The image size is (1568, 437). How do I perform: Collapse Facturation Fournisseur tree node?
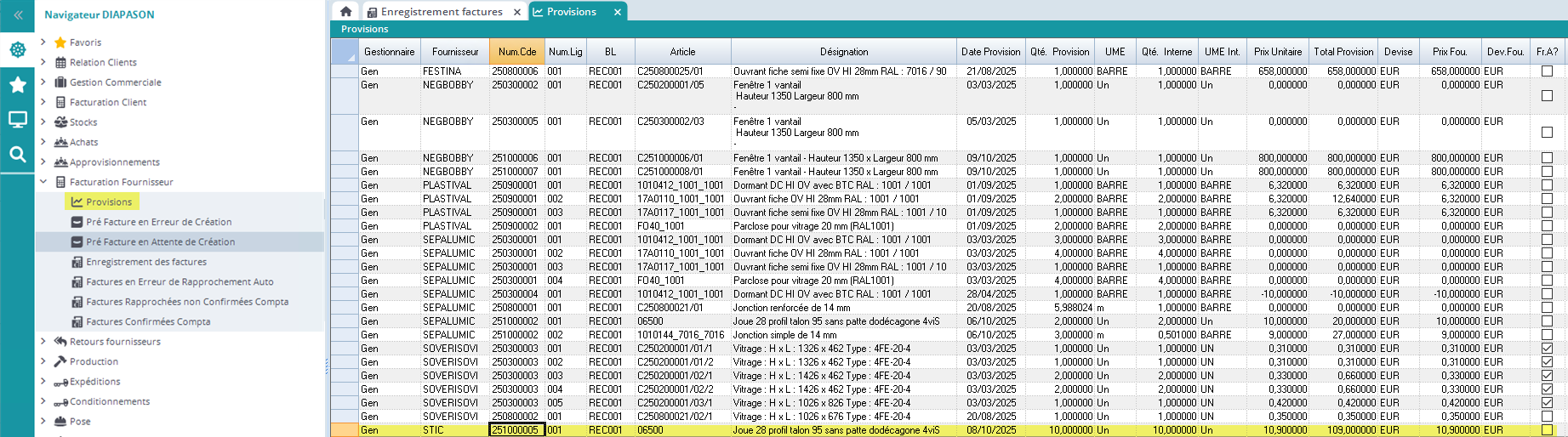tap(43, 182)
